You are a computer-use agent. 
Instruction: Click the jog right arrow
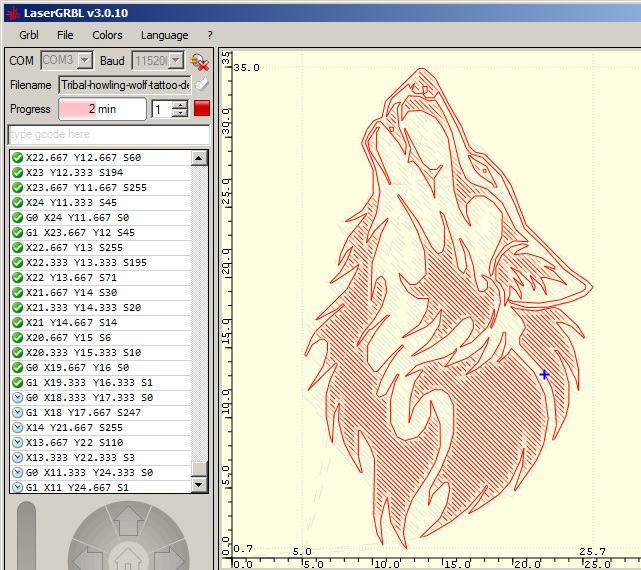pyautogui.click(x=169, y=559)
